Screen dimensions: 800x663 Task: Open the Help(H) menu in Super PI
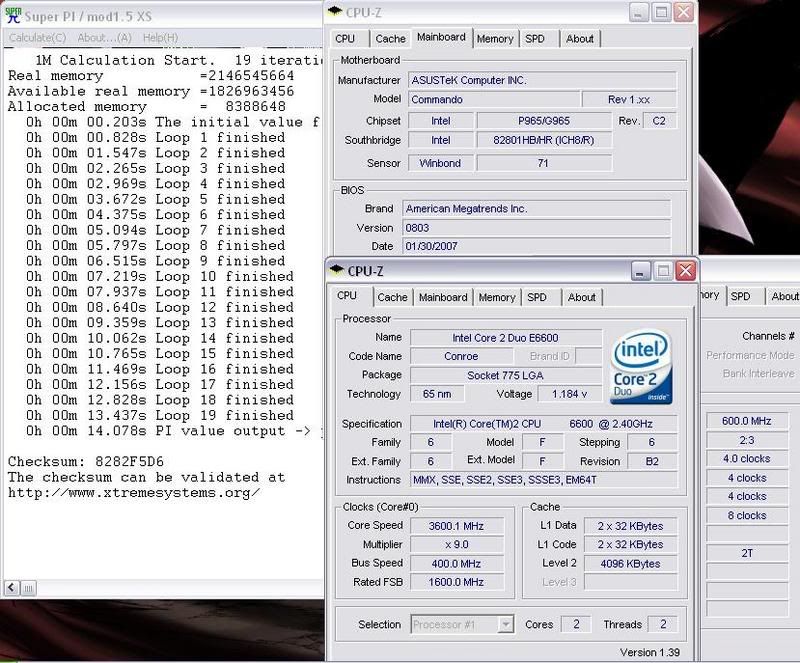pos(160,37)
